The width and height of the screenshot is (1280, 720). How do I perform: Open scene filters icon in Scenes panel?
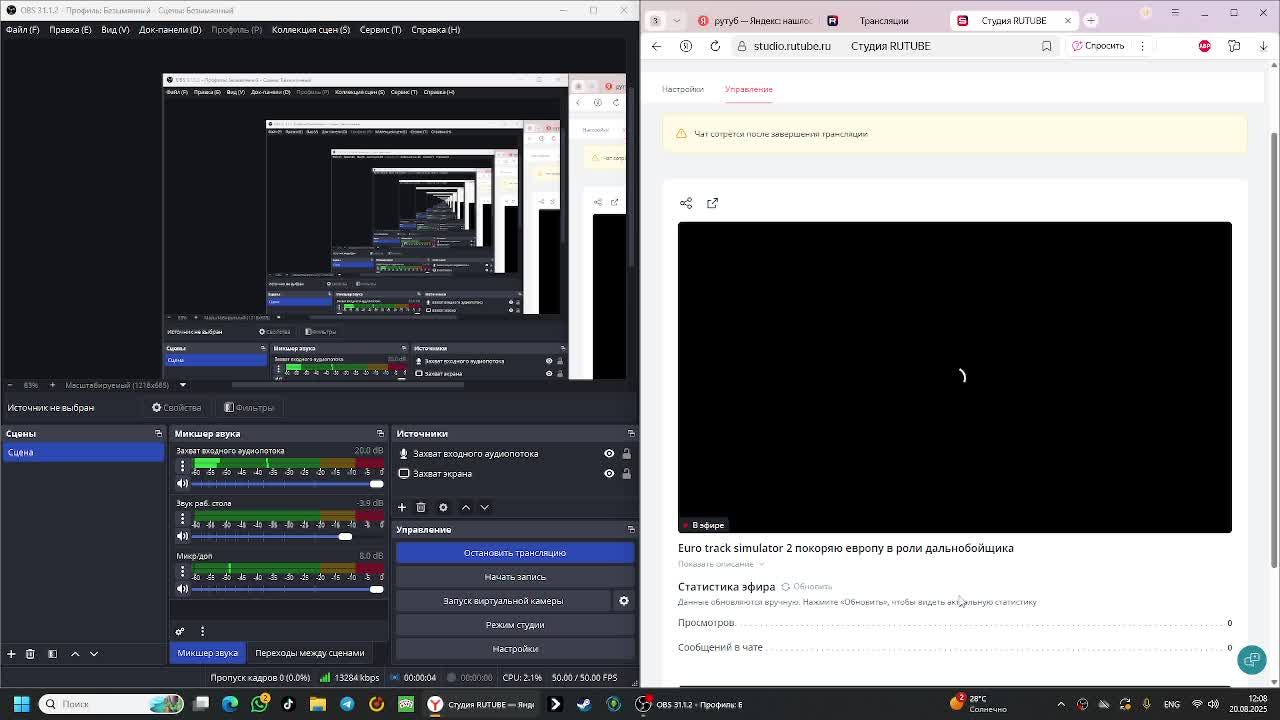pyautogui.click(x=52, y=653)
